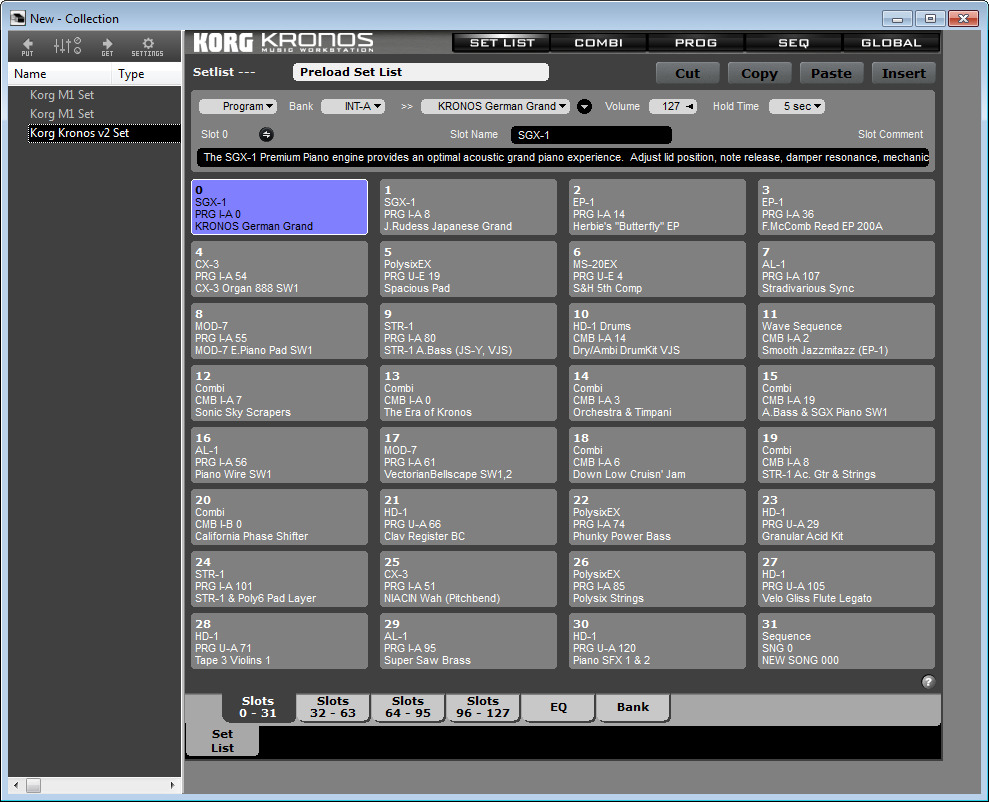Open the Slots 96 - 127 tab

(483, 707)
